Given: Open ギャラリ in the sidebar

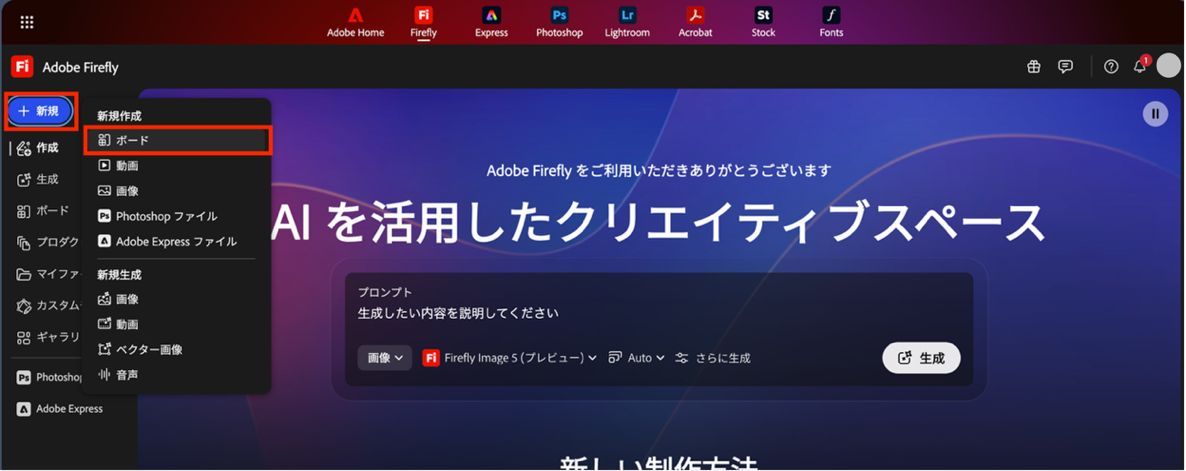Looking at the screenshot, I should pos(48,337).
